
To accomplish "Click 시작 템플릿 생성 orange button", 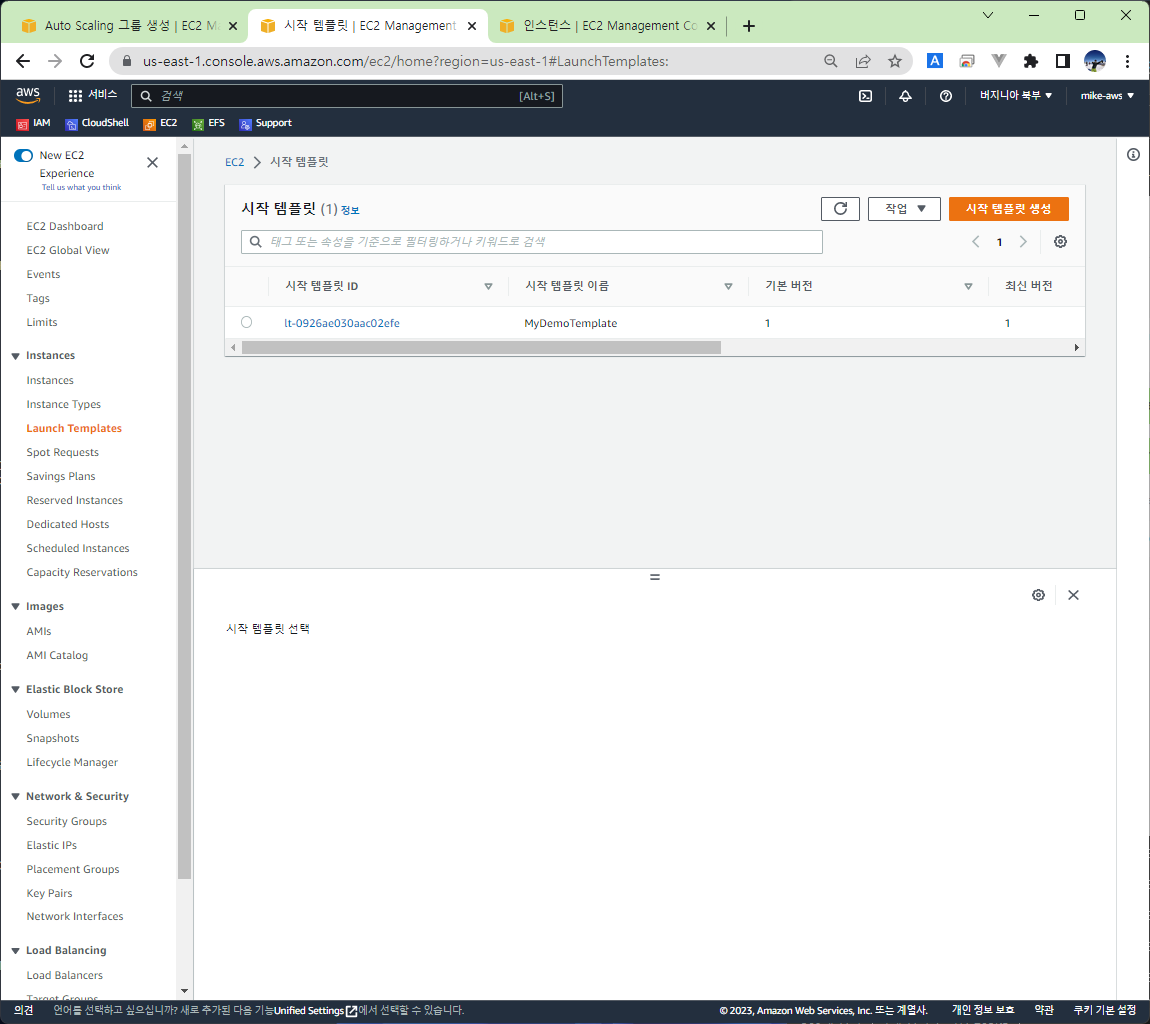I will pyautogui.click(x=1008, y=209).
